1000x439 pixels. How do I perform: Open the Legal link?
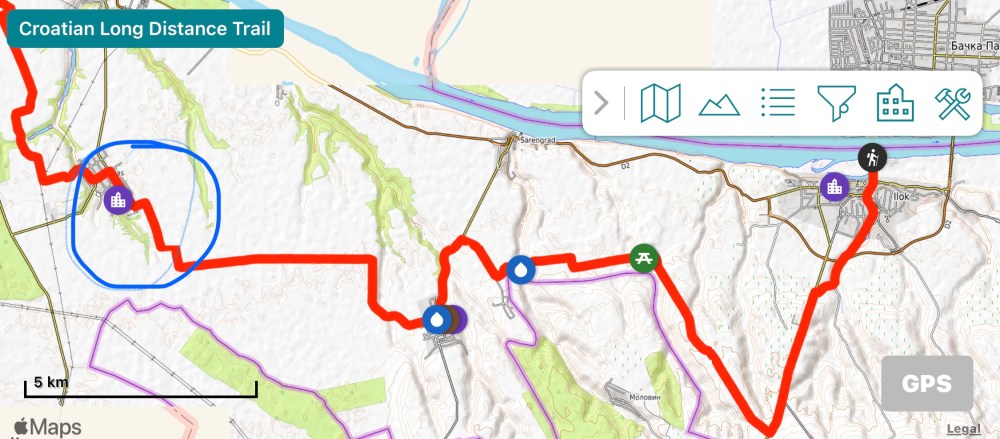964,429
